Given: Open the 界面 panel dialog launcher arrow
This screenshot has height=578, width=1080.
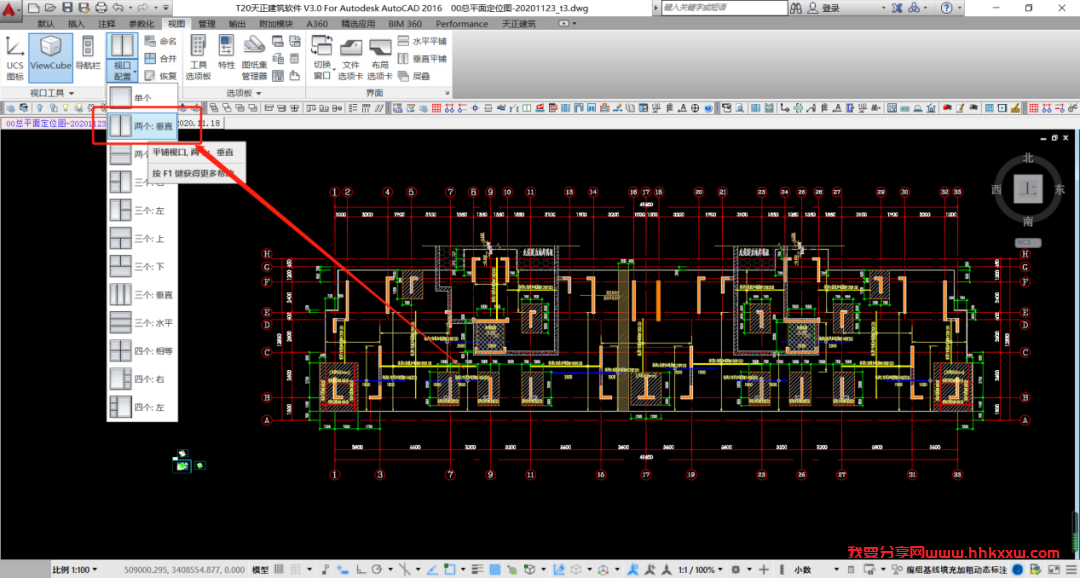Looking at the screenshot, I should [447, 93].
